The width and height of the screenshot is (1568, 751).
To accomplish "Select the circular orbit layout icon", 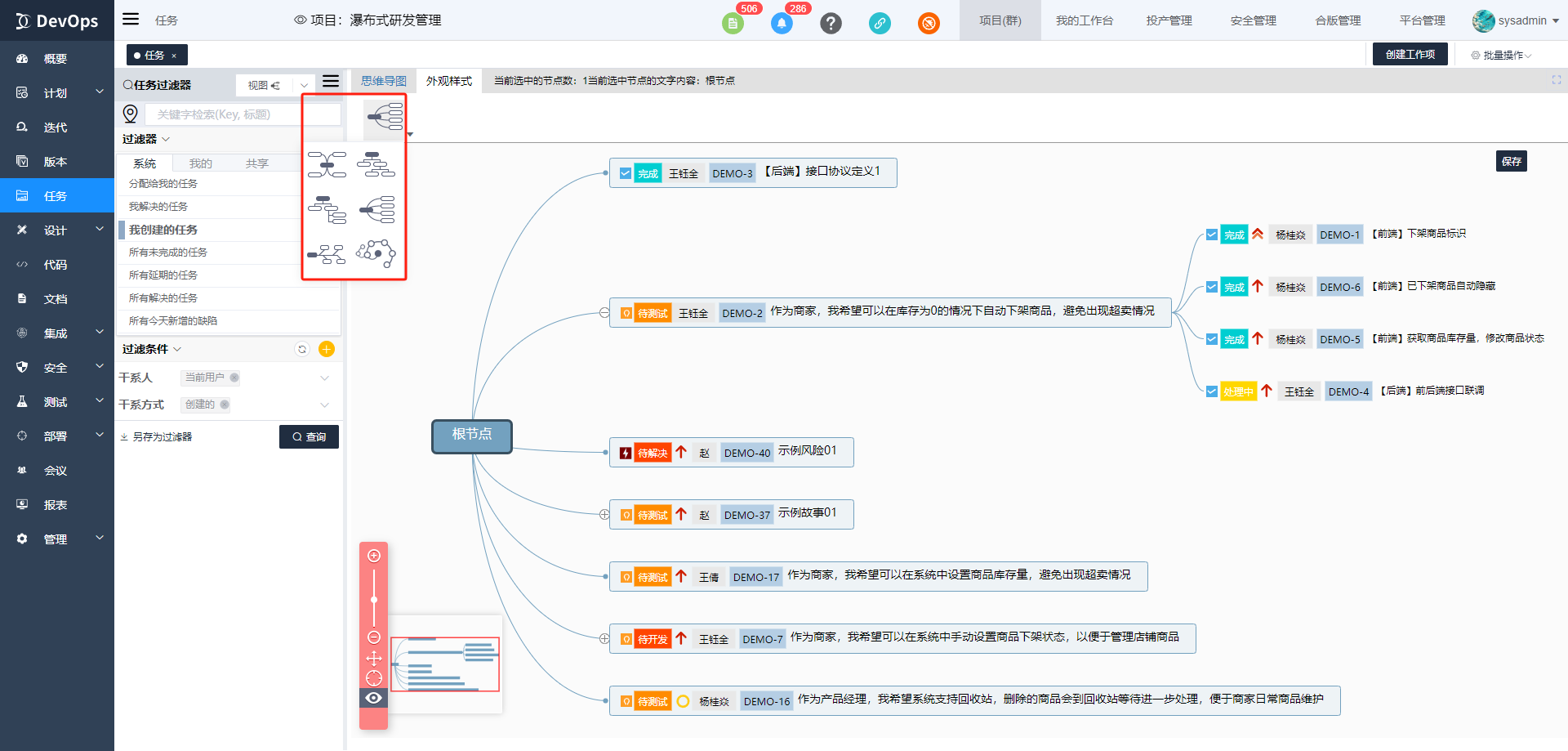I will [x=376, y=253].
